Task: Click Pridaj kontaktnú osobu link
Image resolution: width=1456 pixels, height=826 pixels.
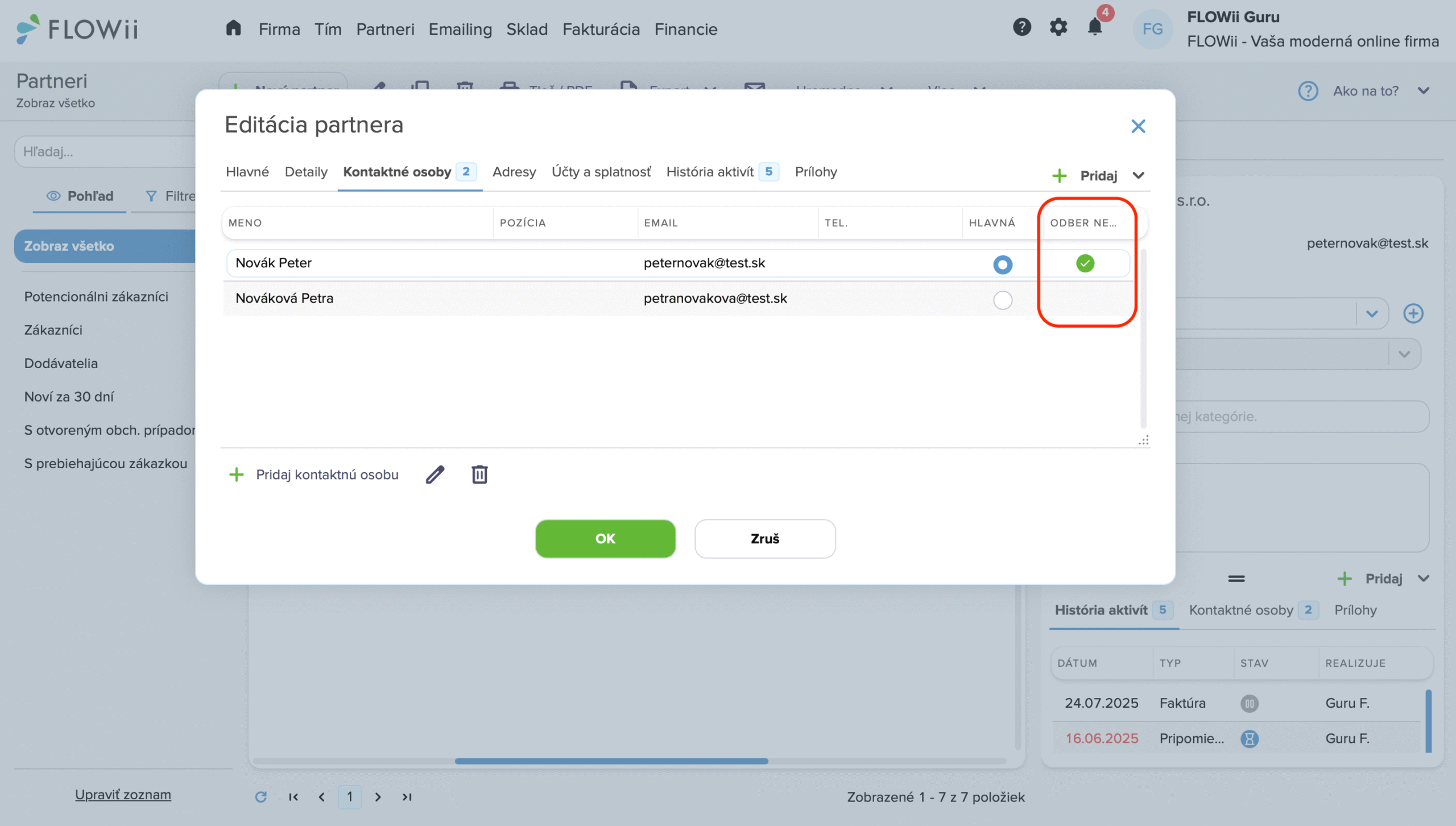Action: (x=326, y=474)
